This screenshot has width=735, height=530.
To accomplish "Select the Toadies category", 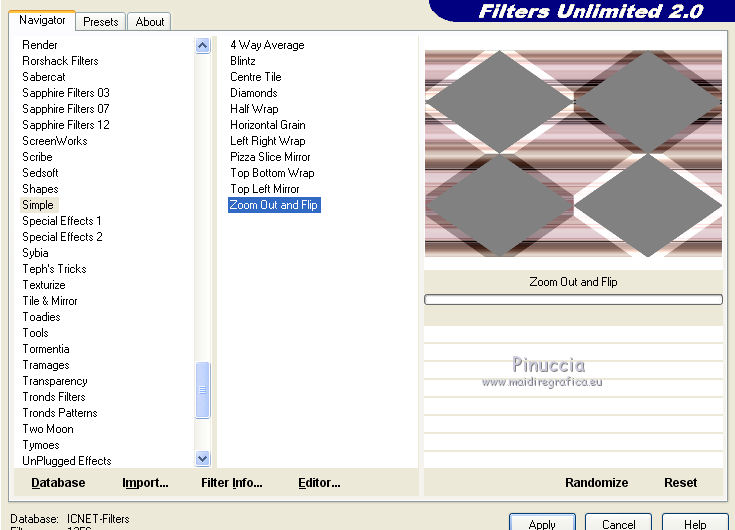I will (41, 317).
